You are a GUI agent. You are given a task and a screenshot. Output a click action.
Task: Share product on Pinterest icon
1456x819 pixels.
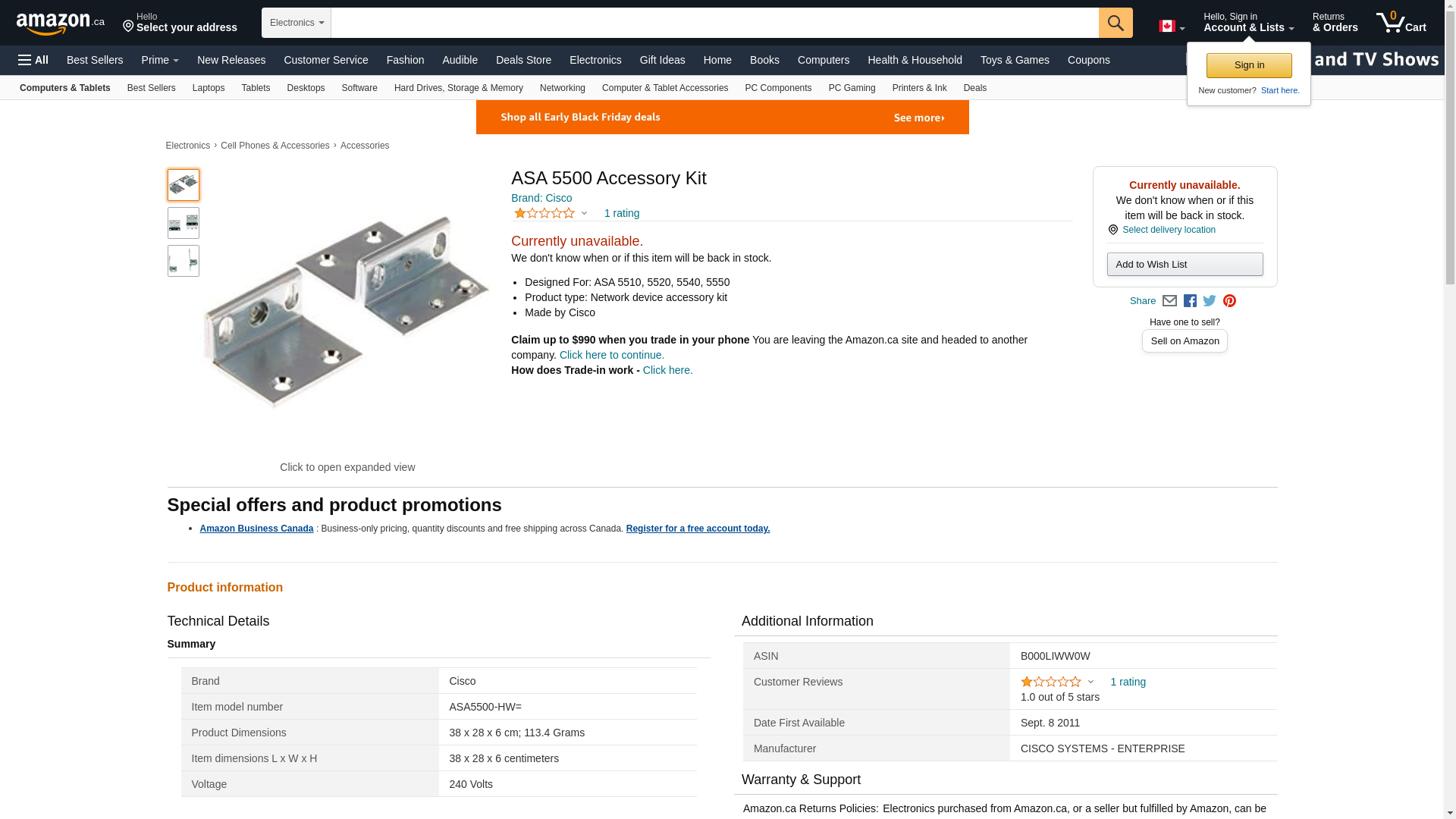tap(1229, 301)
